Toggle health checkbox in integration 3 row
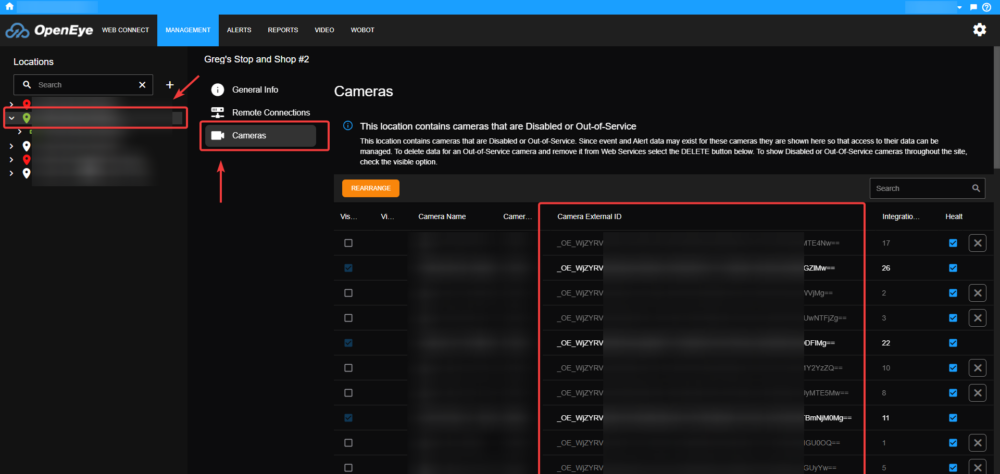The height and width of the screenshot is (474, 1000). (953, 318)
